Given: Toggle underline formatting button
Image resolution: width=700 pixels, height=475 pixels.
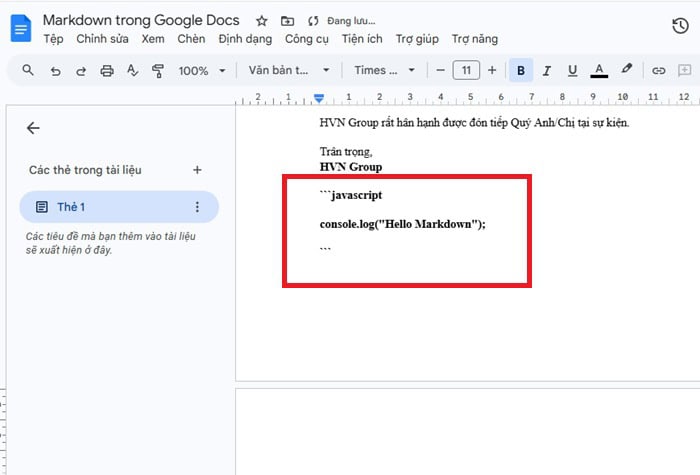Looking at the screenshot, I should tap(572, 71).
